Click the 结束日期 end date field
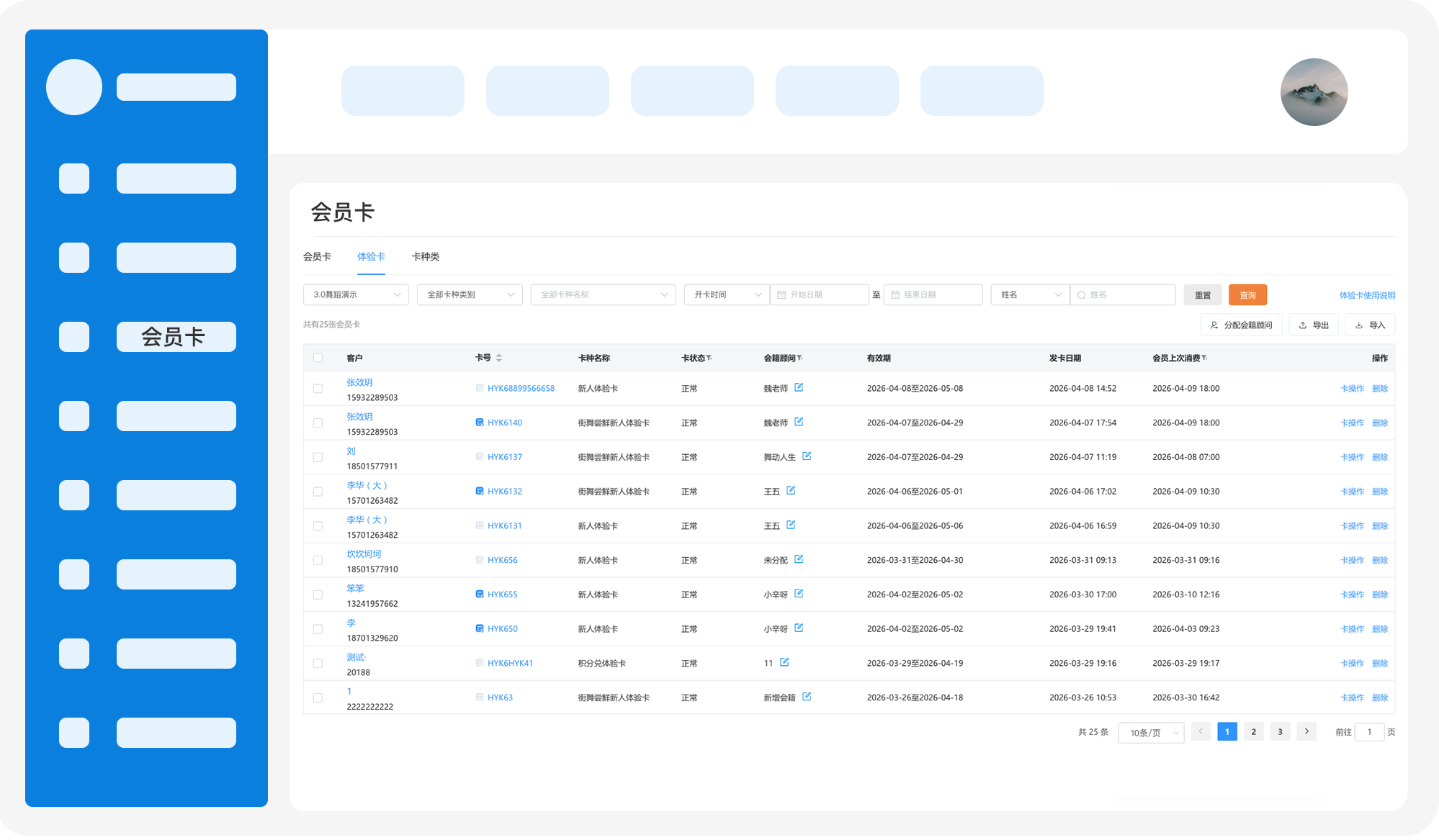The height and width of the screenshot is (840, 1439). (933, 295)
